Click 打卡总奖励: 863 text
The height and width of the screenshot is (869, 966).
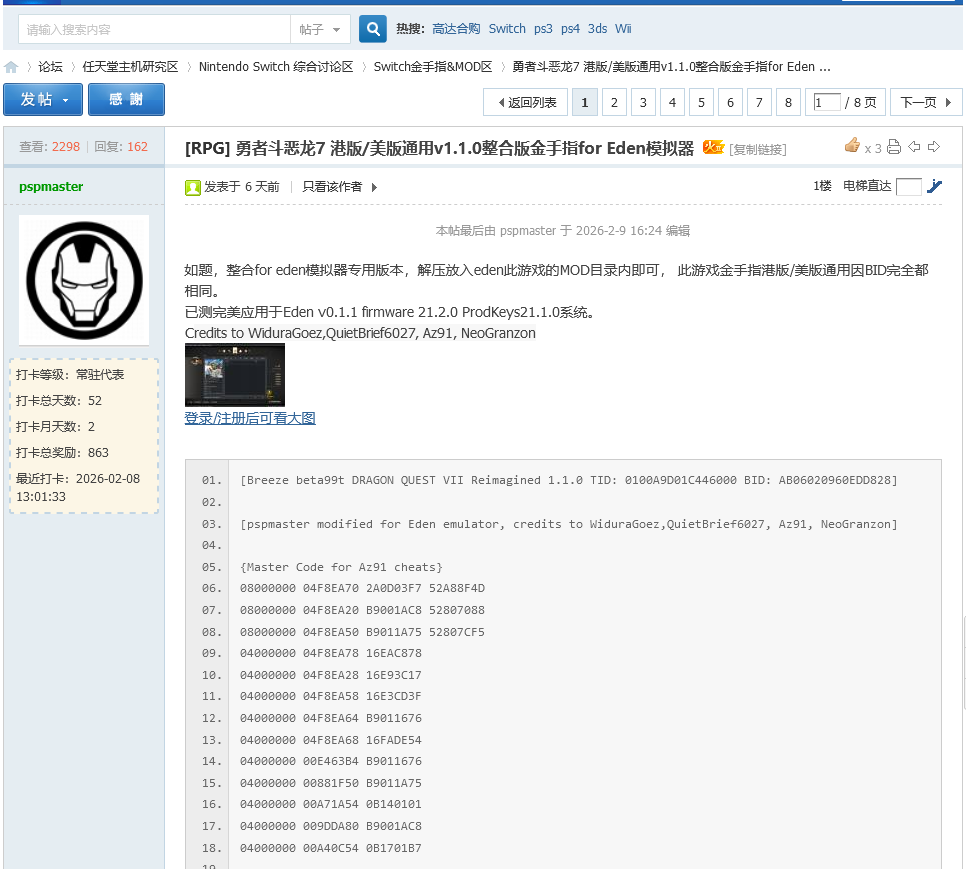(62, 453)
